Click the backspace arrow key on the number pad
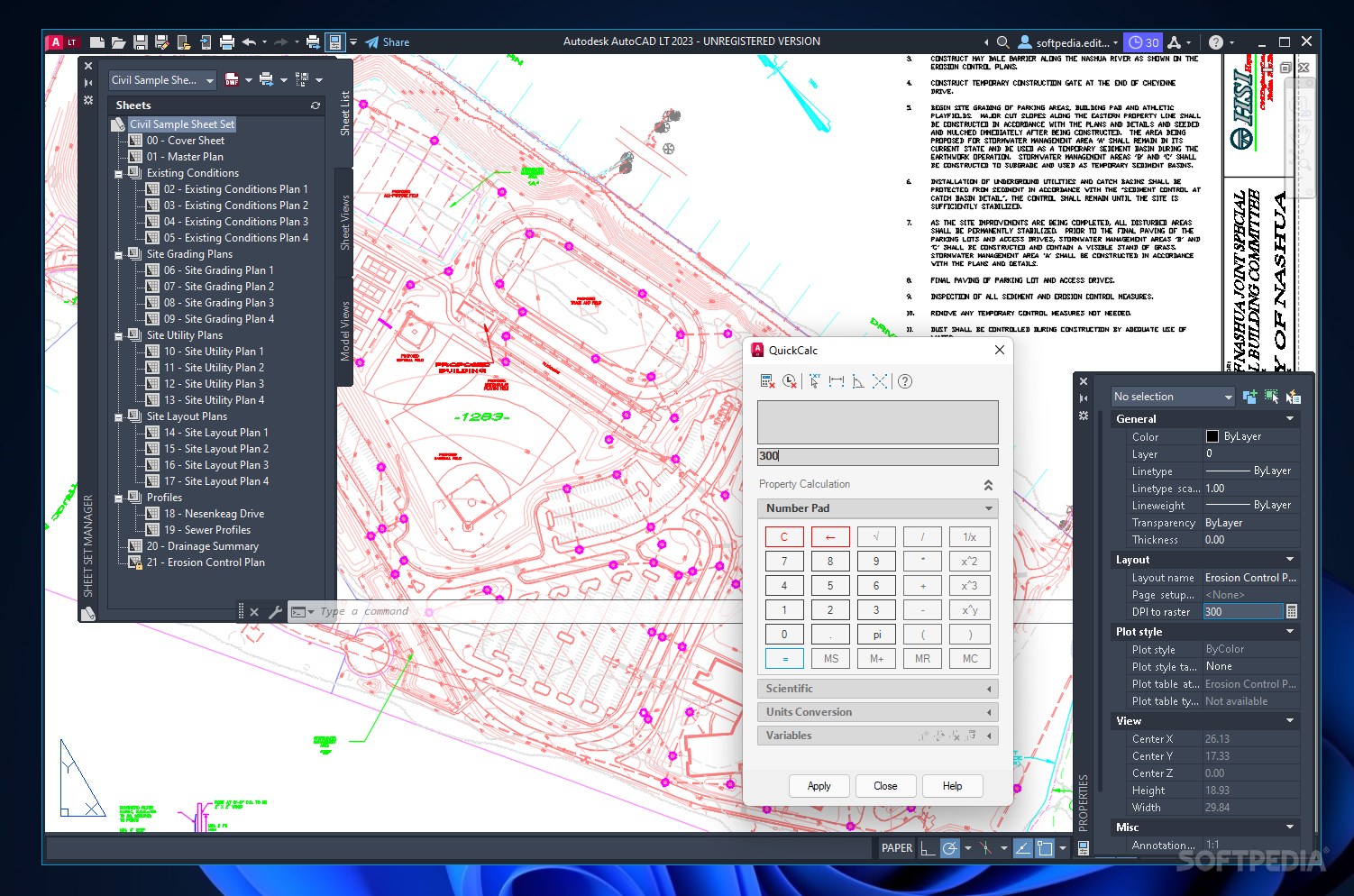This screenshot has height=896, width=1354. (x=830, y=537)
